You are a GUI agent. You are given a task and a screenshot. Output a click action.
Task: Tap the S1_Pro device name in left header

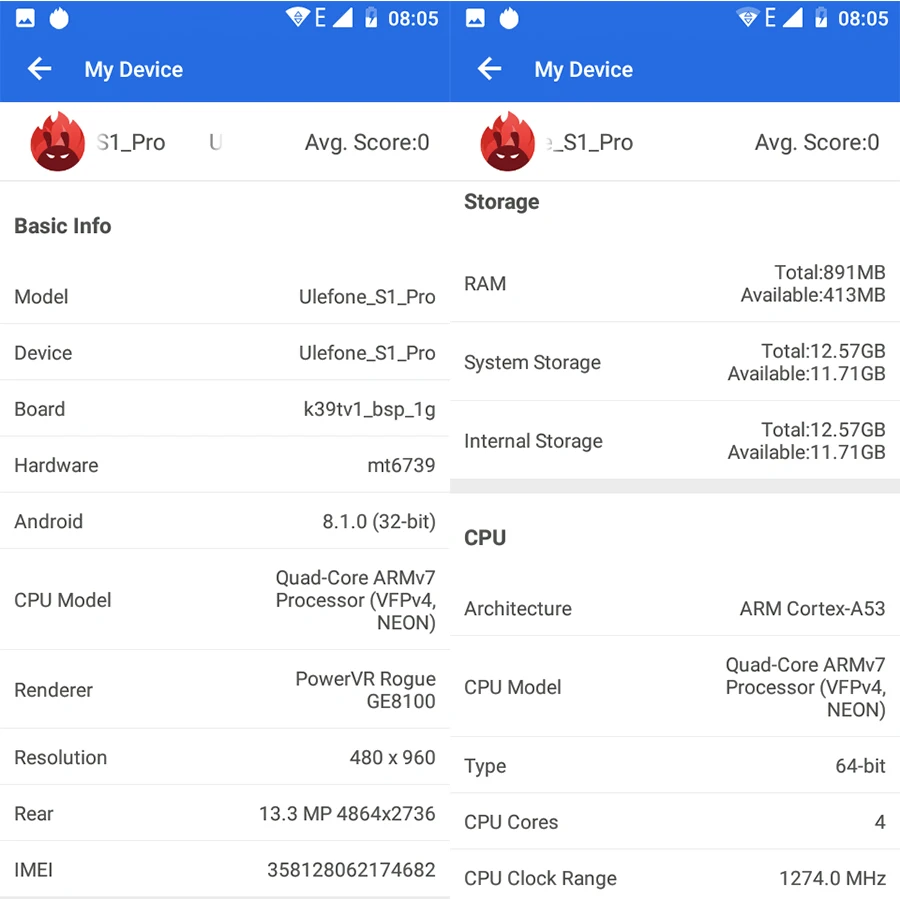pos(130,142)
